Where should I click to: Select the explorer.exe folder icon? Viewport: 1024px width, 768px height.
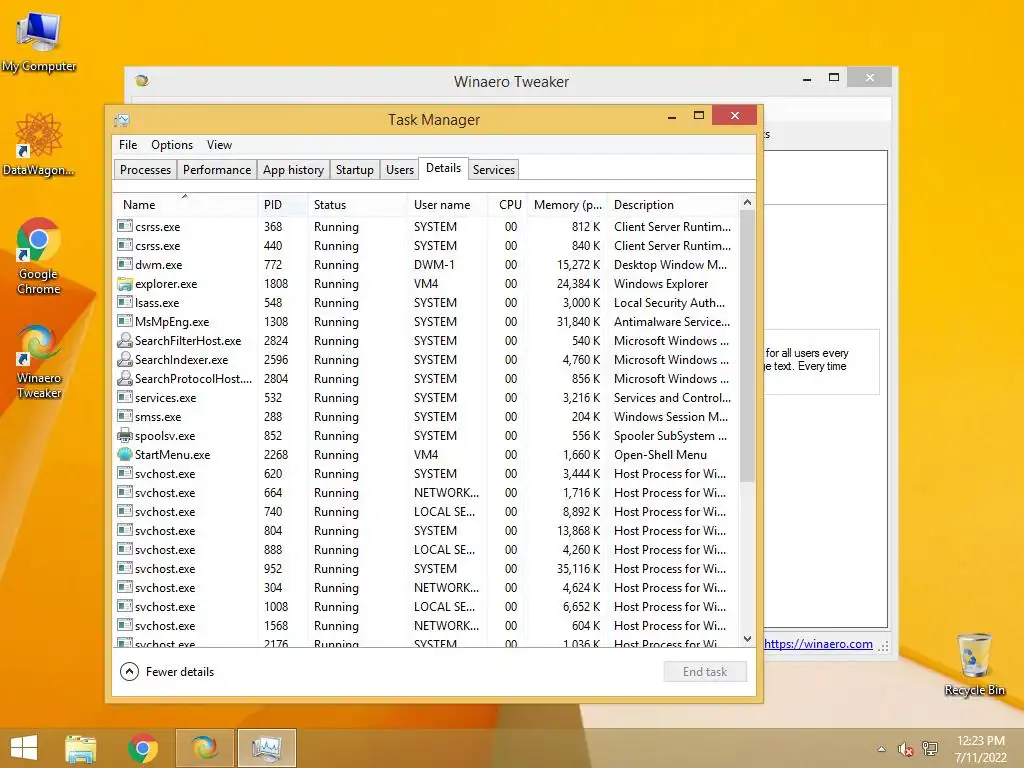125,283
